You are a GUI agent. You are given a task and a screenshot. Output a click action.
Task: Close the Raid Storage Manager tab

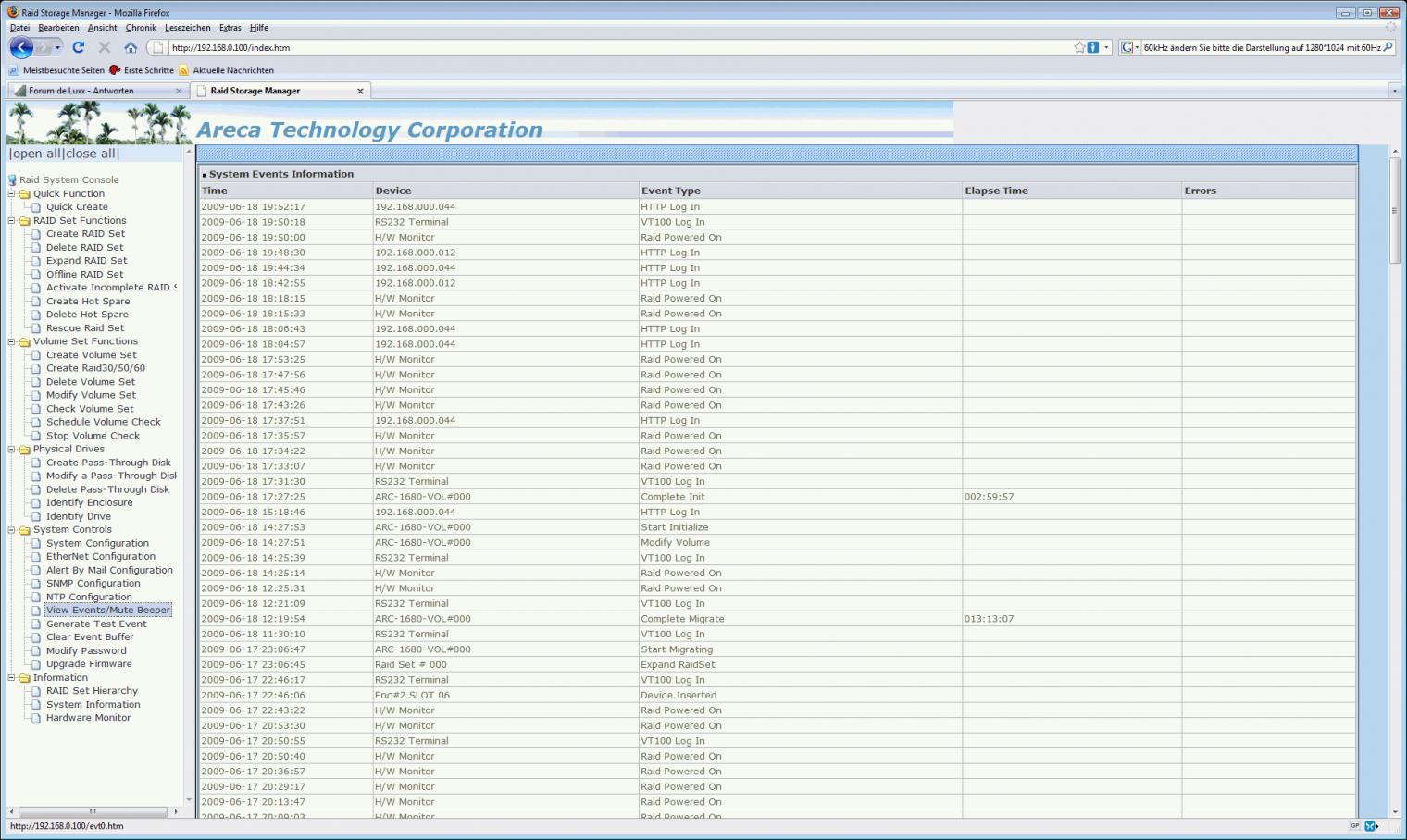360,91
